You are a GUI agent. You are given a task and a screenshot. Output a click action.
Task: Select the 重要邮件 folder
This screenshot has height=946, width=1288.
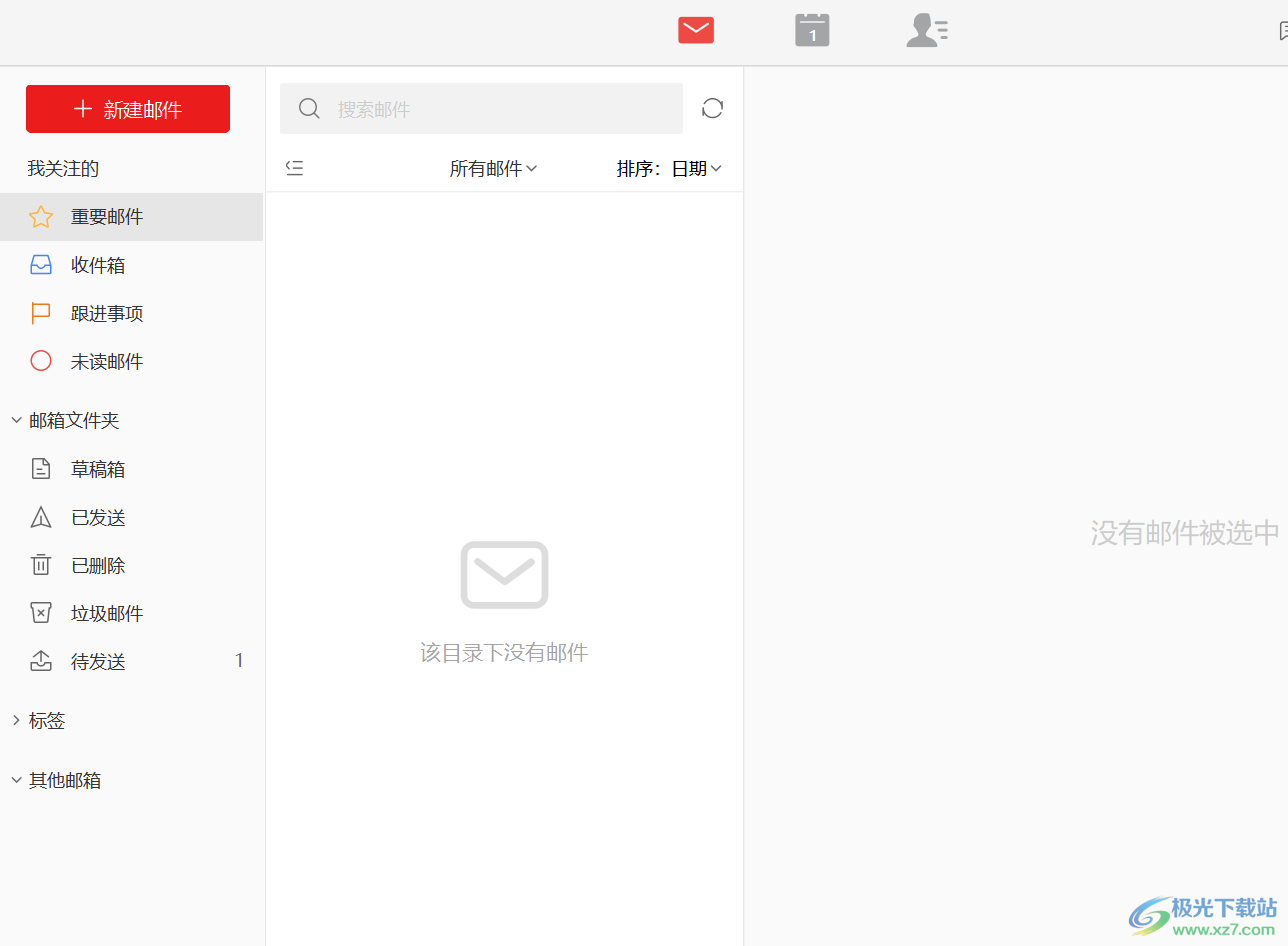pyautogui.click(x=131, y=217)
